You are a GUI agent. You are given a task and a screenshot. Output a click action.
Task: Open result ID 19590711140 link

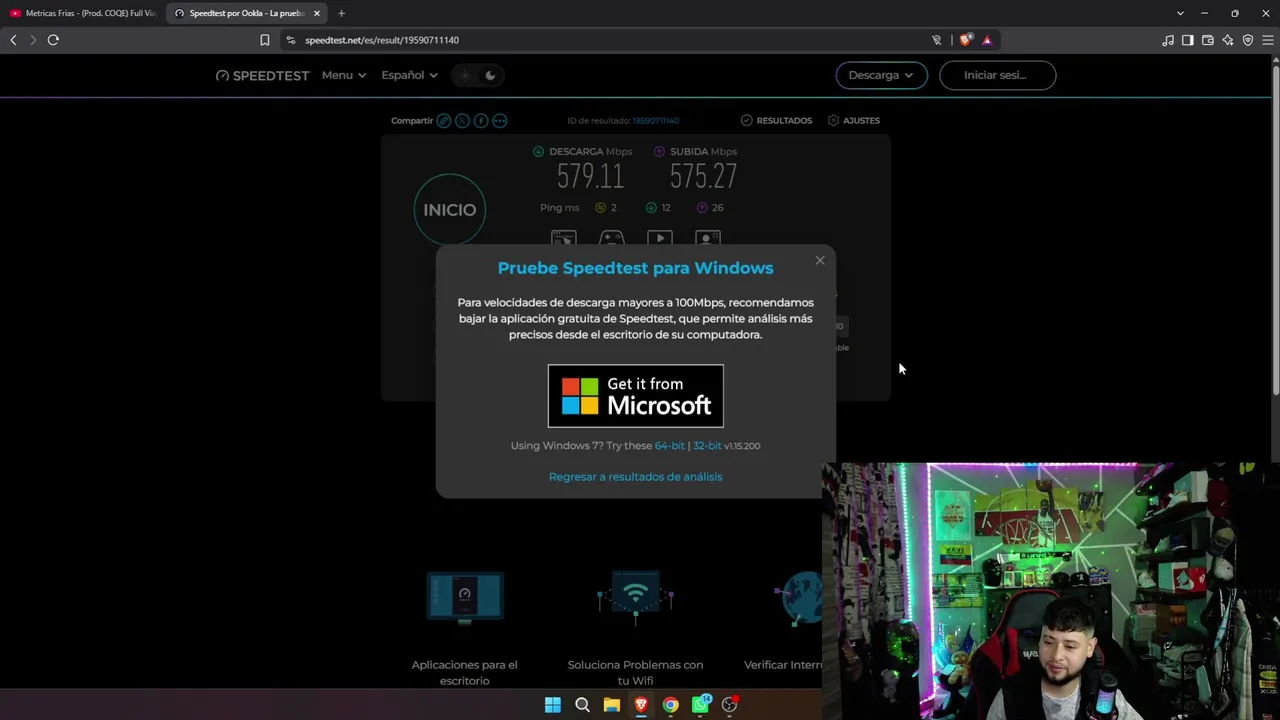[655, 121]
